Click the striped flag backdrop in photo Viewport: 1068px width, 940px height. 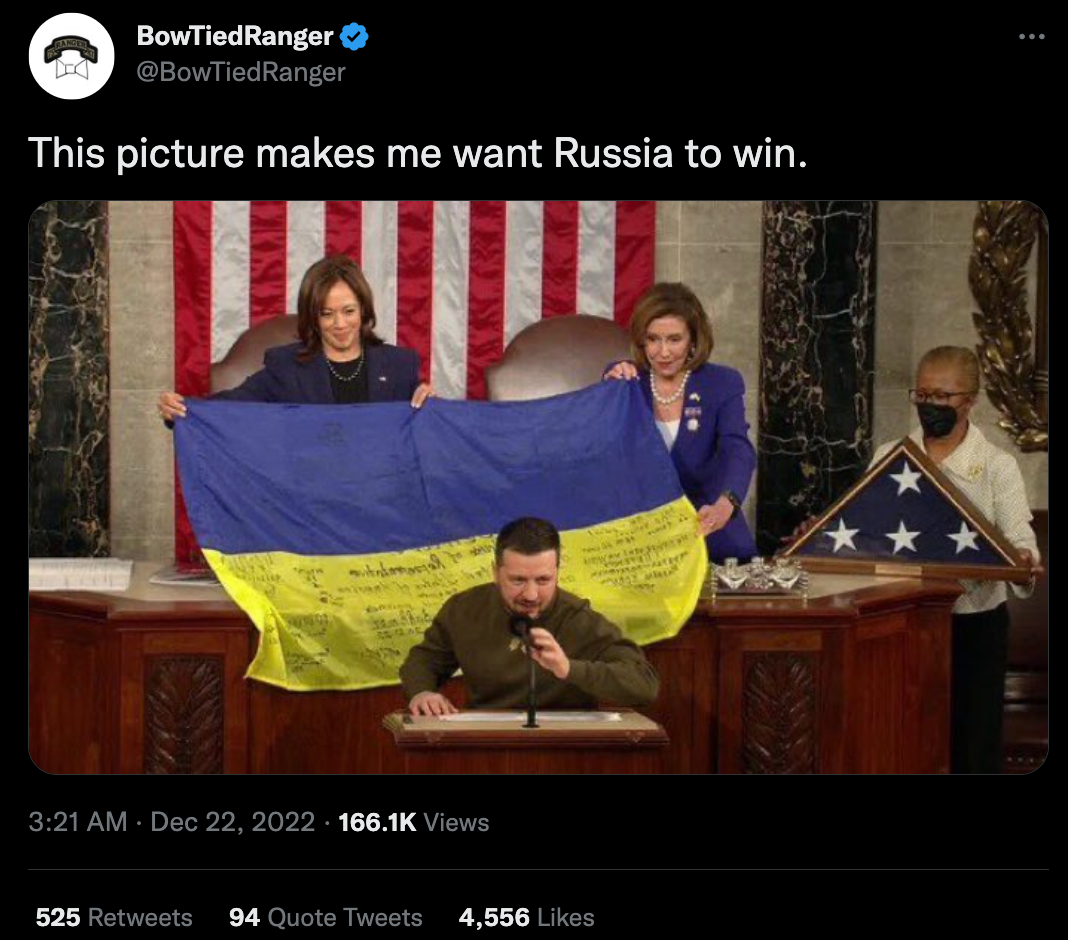coord(413,286)
